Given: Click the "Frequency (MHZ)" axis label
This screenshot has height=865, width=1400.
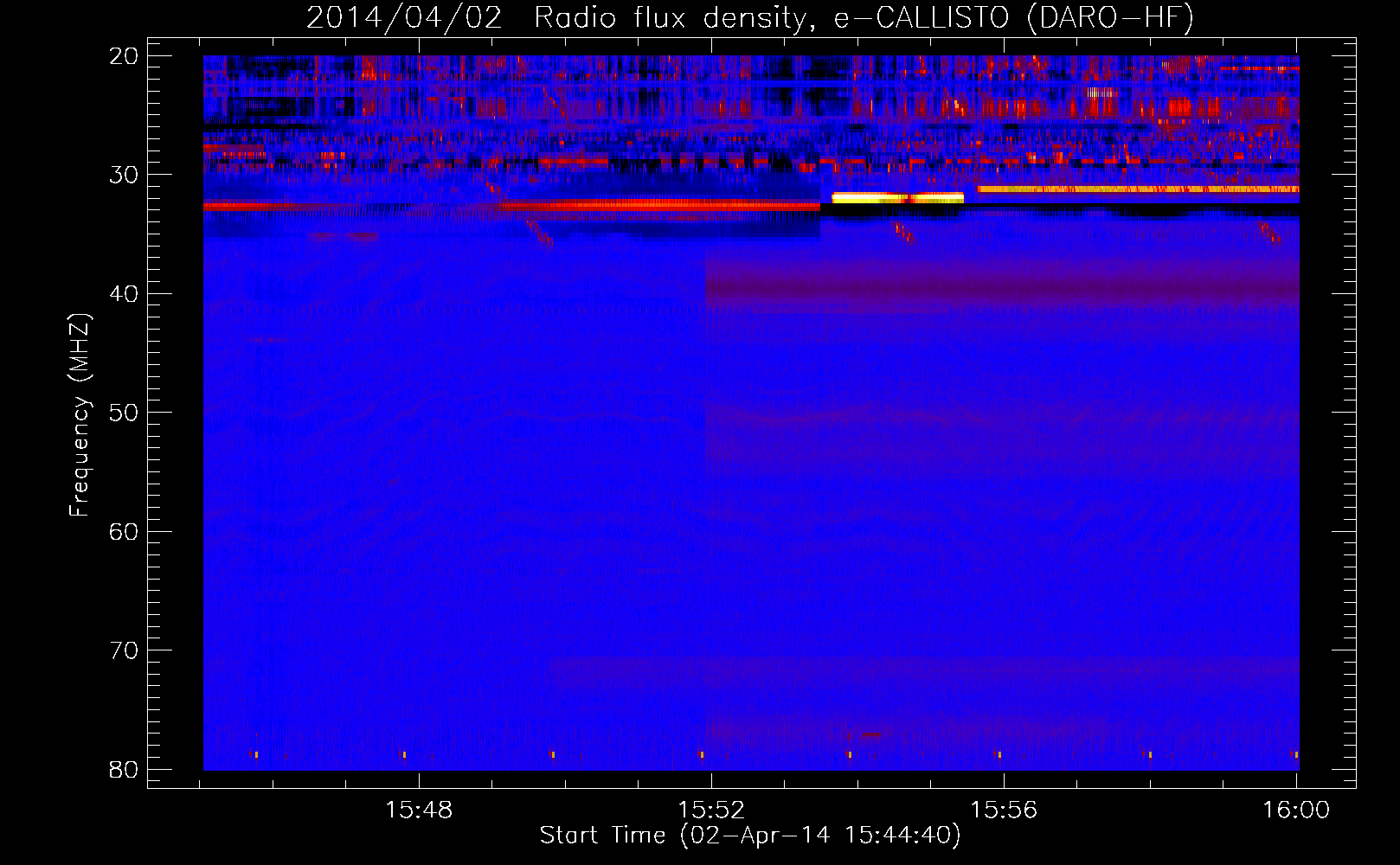Looking at the screenshot, I should 80,415.
